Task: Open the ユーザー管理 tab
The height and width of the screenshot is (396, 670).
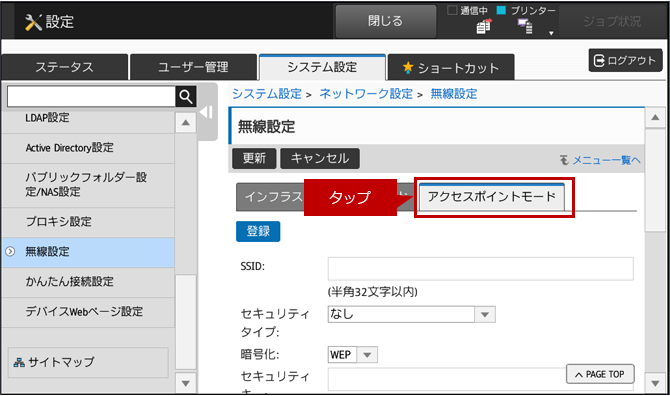Action: click(x=194, y=67)
